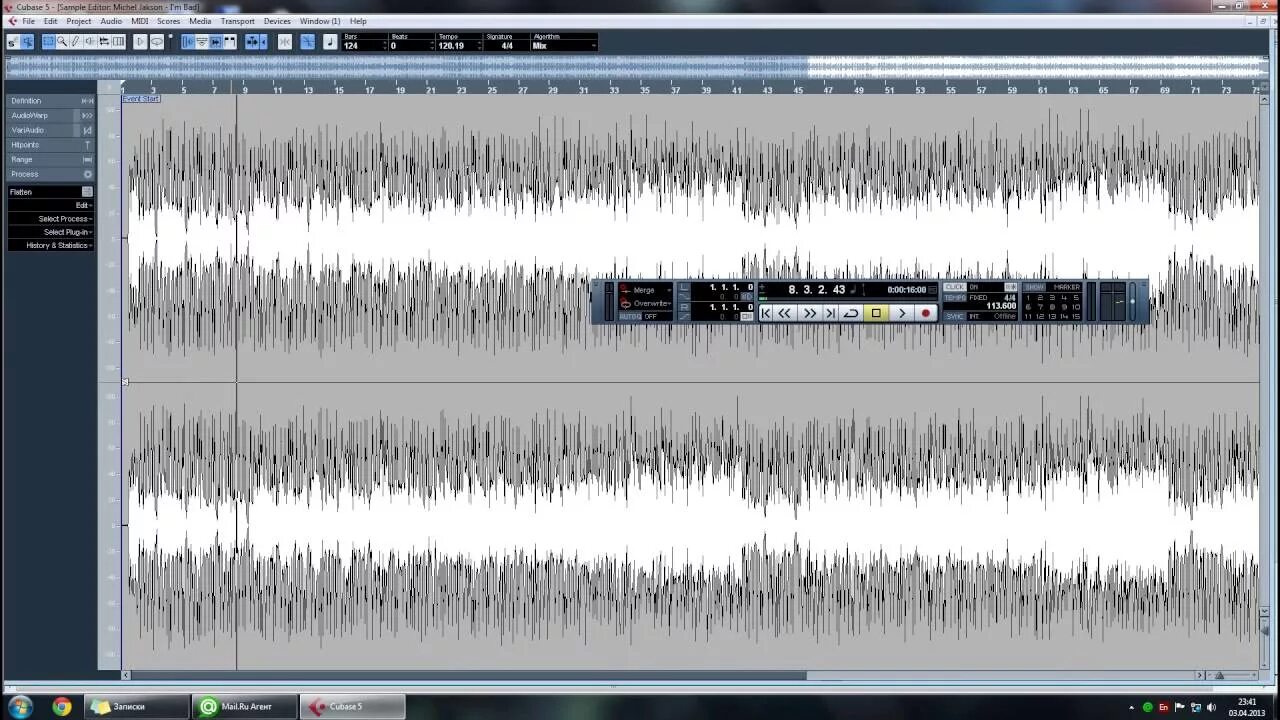Open the VariAudio inspector tab
This screenshot has height=720, width=1280.
[51, 130]
